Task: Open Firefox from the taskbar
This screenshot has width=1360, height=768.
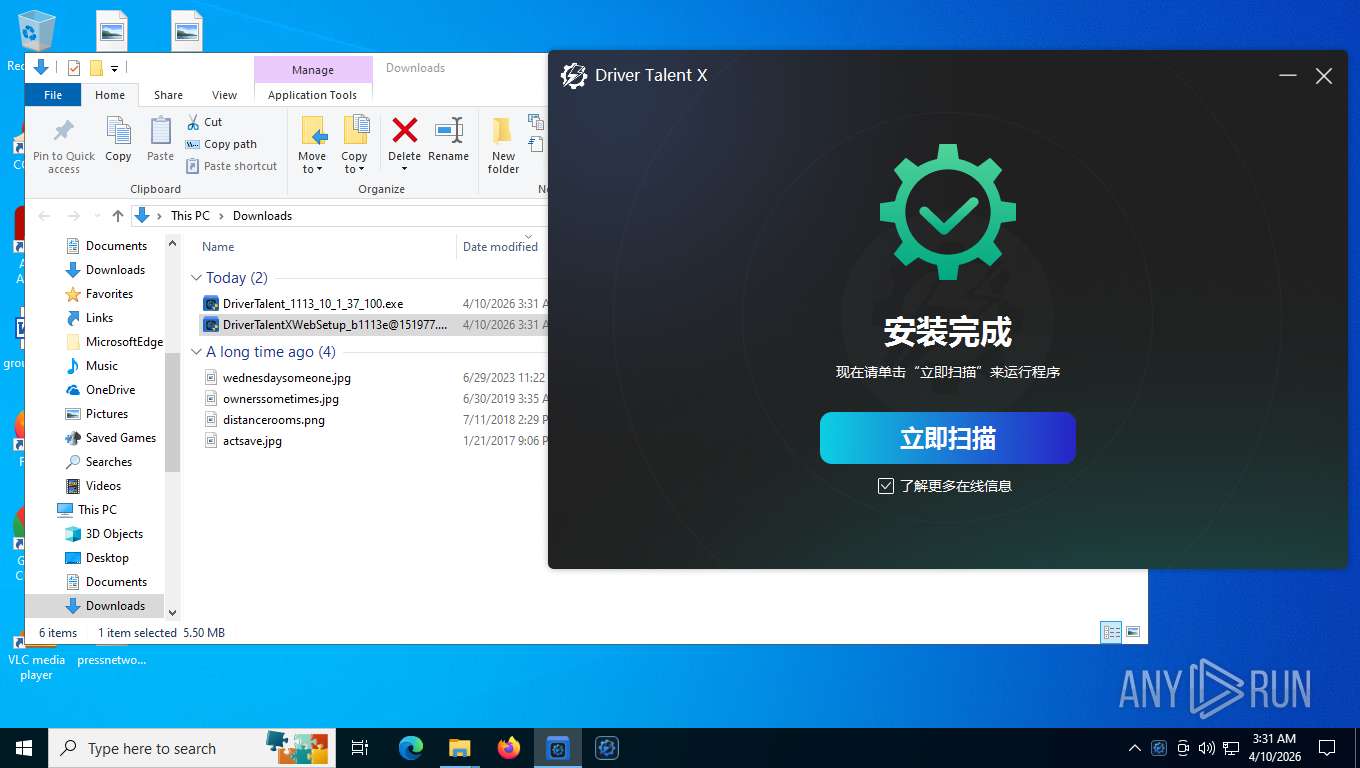Action: [509, 748]
